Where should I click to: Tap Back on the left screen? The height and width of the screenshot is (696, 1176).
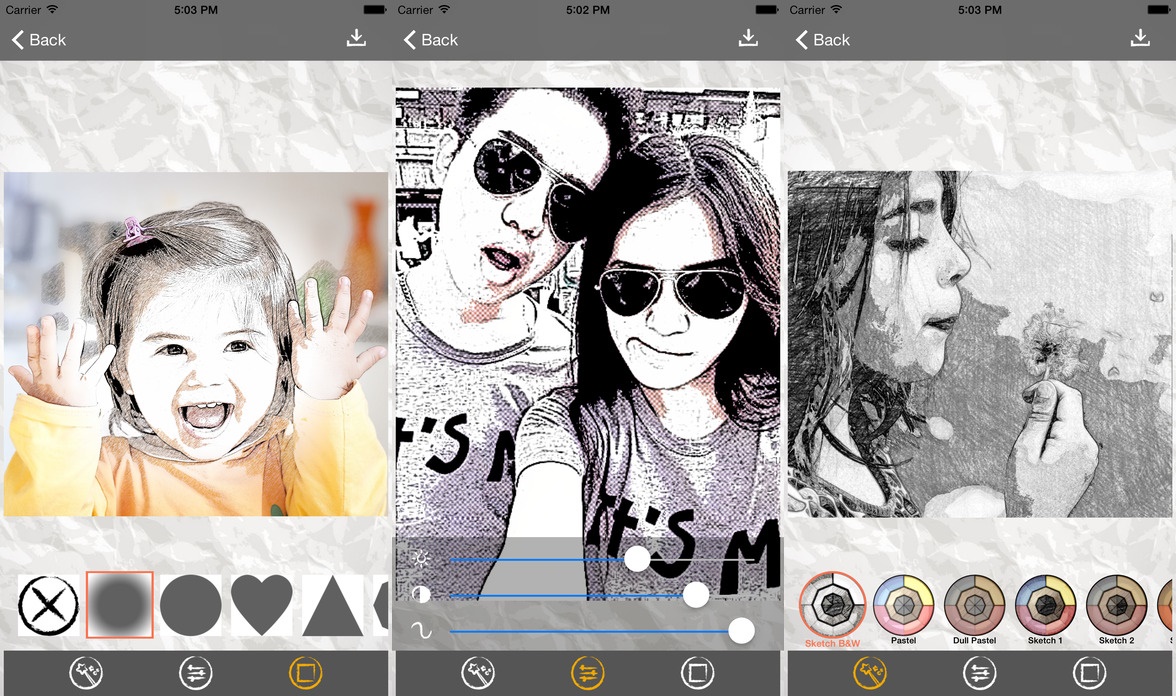click(38, 40)
